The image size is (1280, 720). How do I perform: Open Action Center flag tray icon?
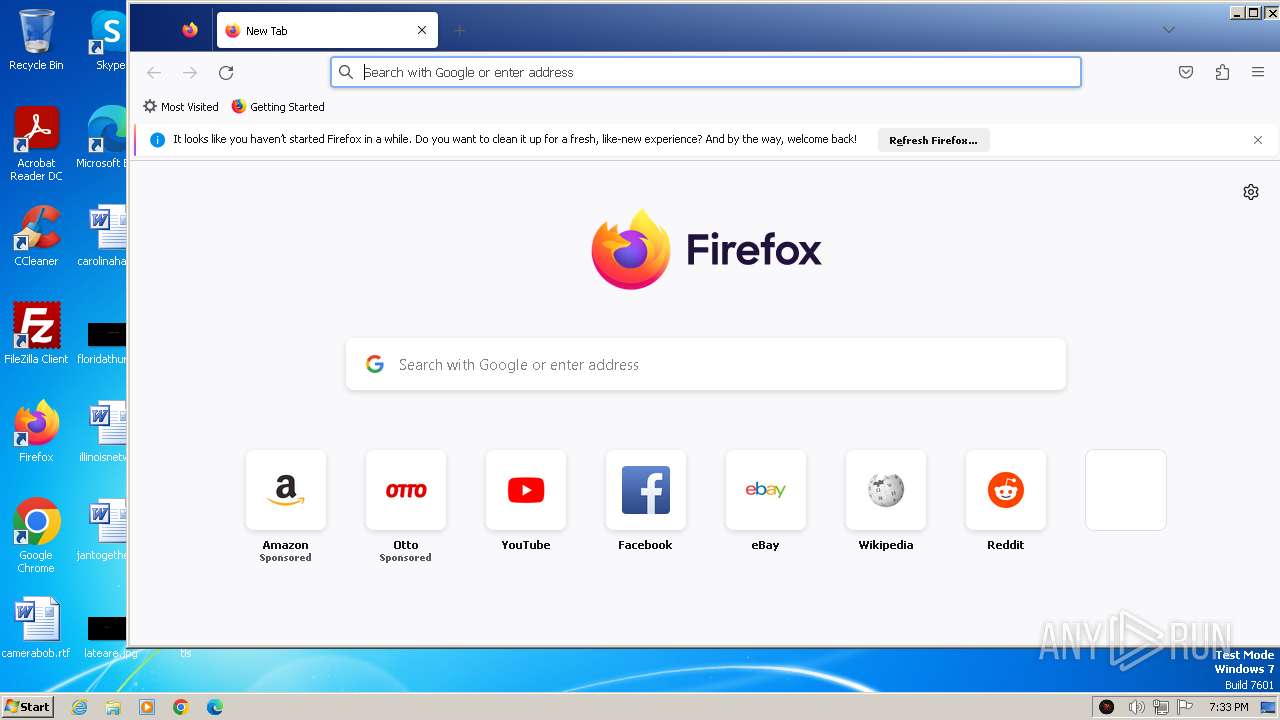pos(1185,707)
